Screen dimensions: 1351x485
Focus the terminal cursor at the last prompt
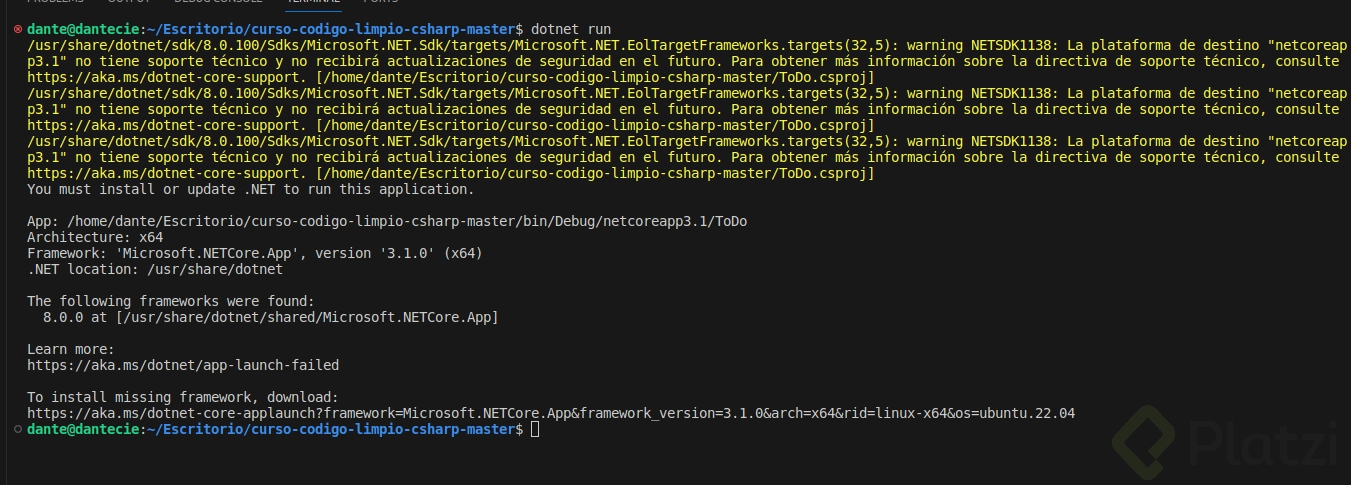(x=535, y=429)
